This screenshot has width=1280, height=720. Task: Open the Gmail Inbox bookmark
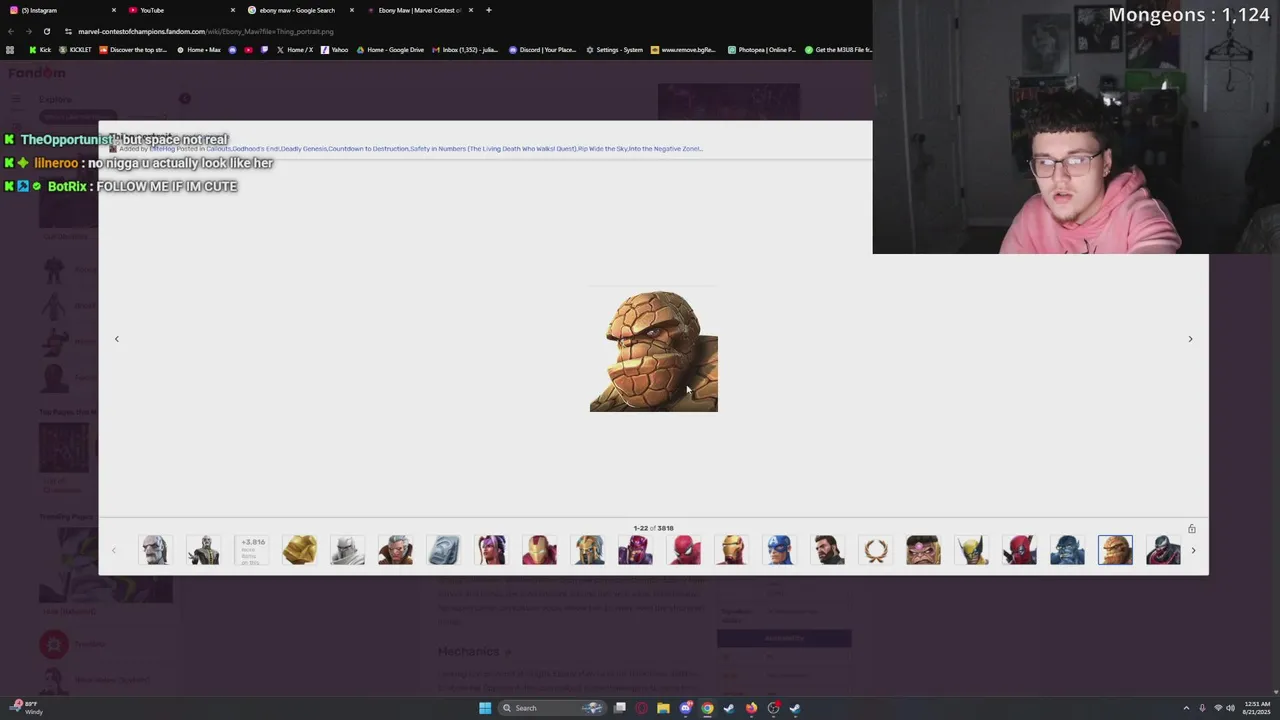[465, 50]
